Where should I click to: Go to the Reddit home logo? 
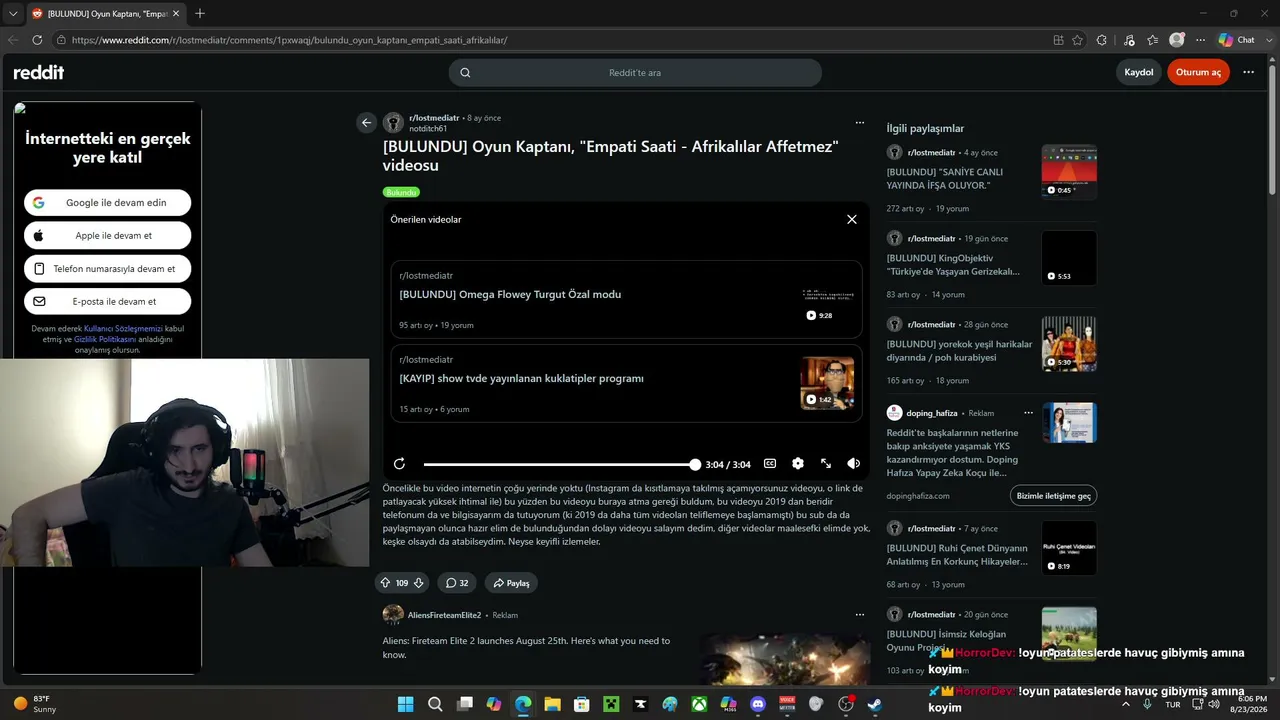38,72
